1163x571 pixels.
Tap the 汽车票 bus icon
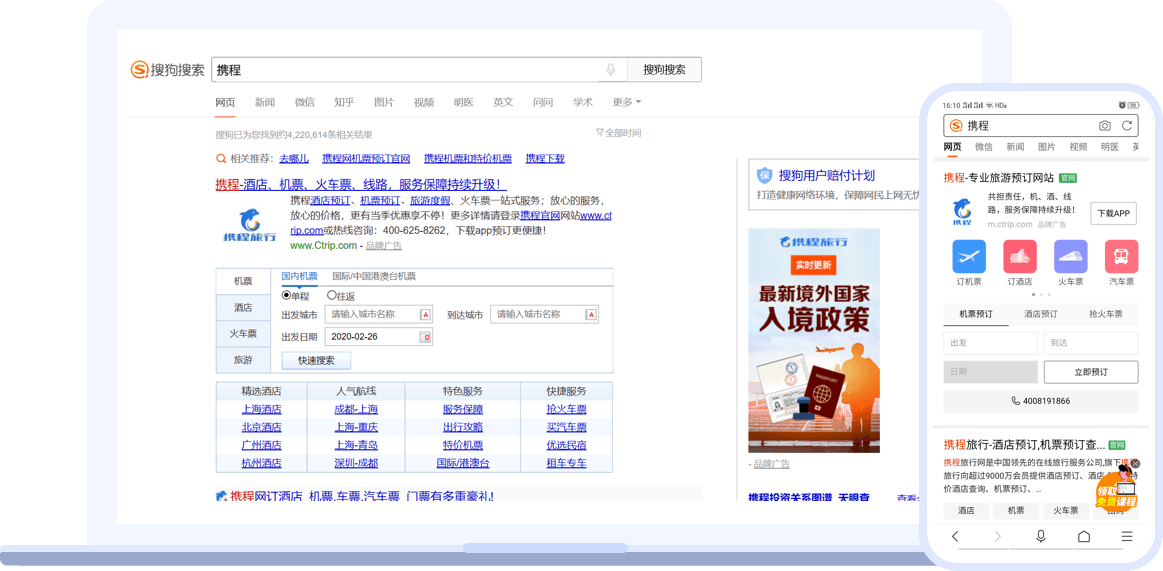[x=1121, y=257]
